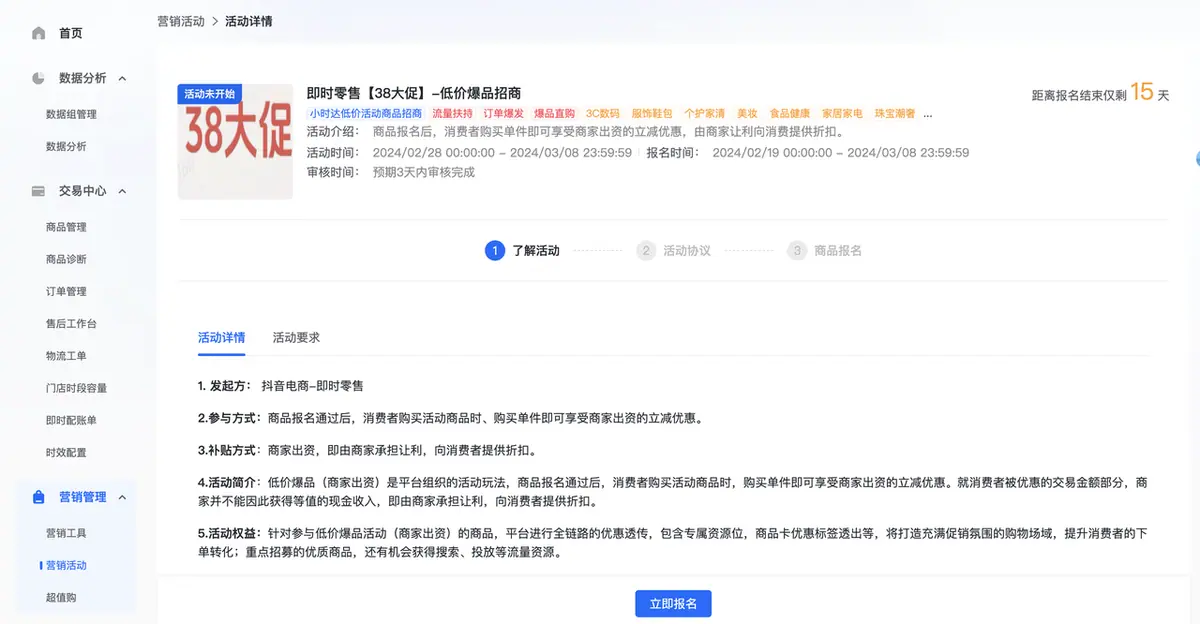Click the 15 天 countdown text
Screen dimensions: 1200x624
(x=1149, y=93)
